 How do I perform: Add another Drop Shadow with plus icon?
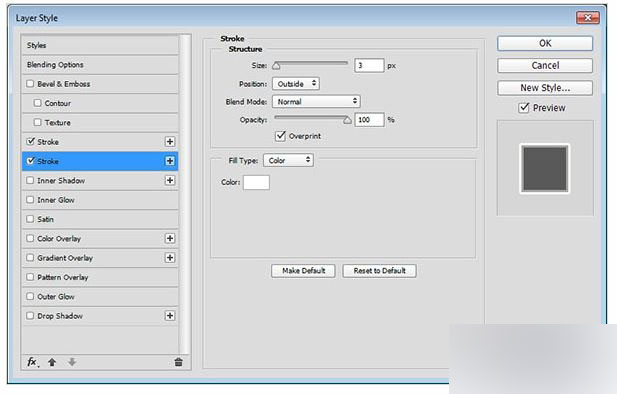[x=170, y=316]
